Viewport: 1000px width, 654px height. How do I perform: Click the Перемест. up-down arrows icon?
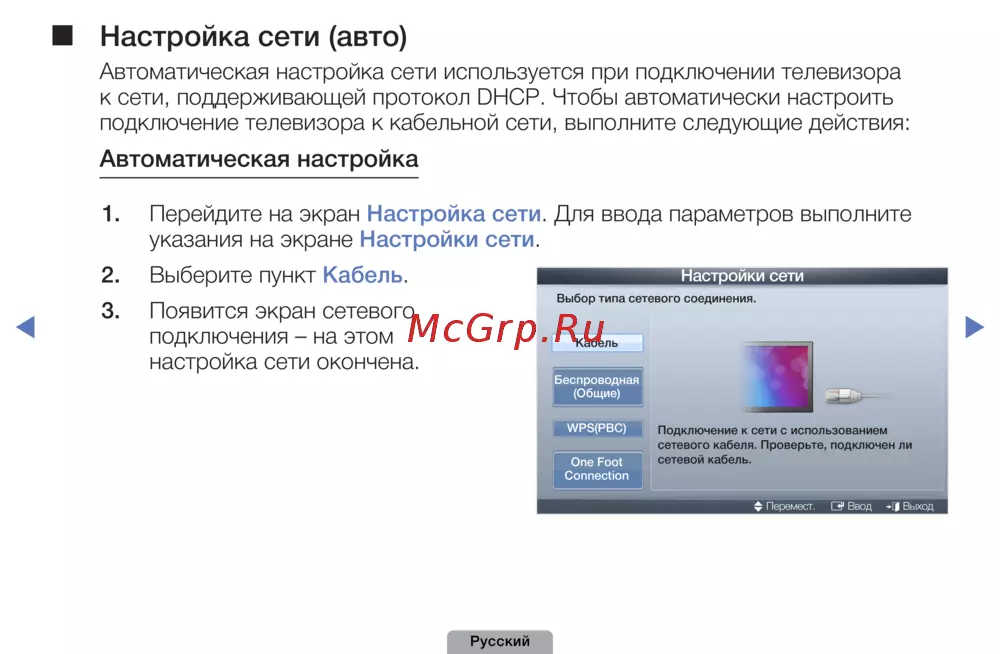[758, 507]
